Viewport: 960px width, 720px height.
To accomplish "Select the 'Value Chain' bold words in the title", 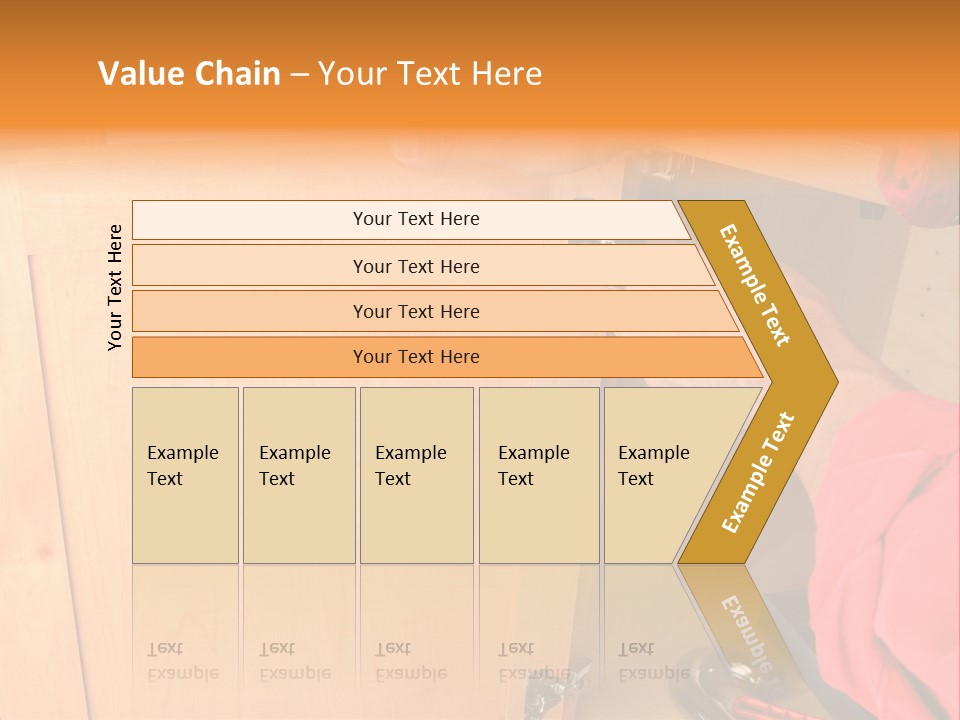I will click(189, 73).
